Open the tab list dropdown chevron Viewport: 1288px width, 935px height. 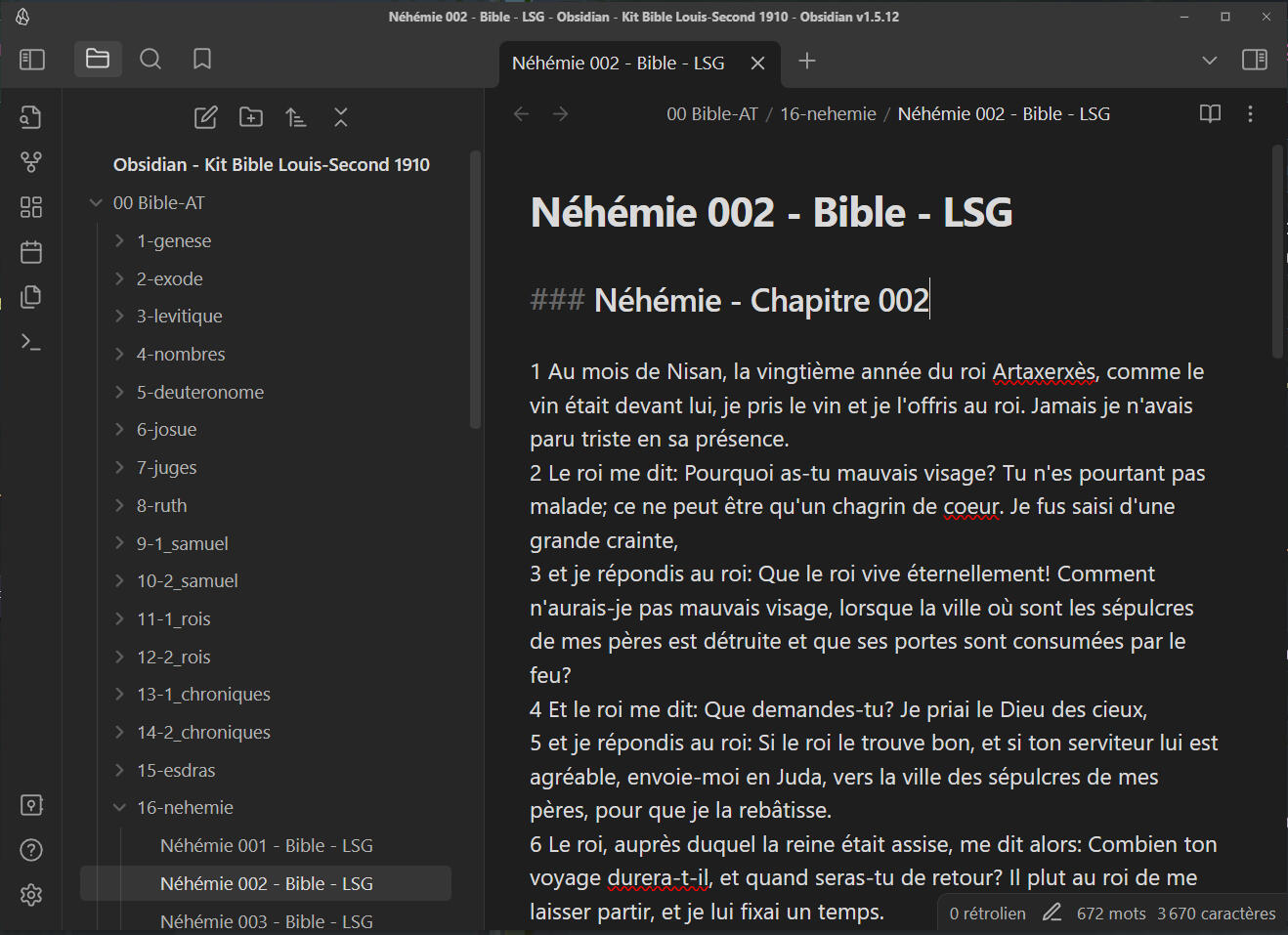pos(1209,61)
